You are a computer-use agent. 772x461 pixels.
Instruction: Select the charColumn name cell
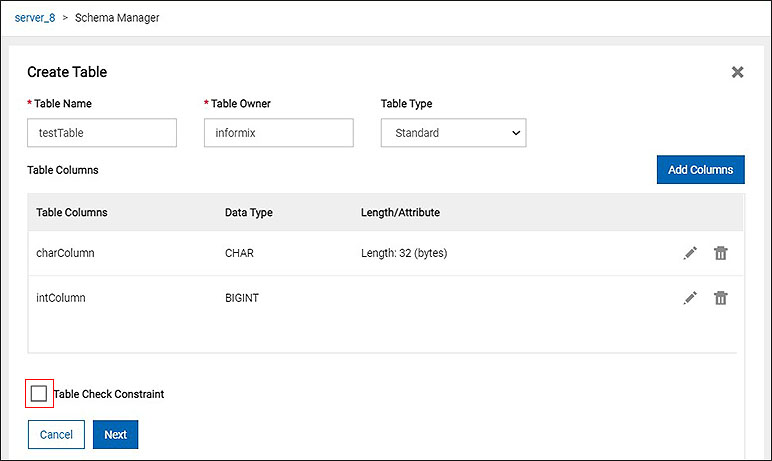coord(65,254)
